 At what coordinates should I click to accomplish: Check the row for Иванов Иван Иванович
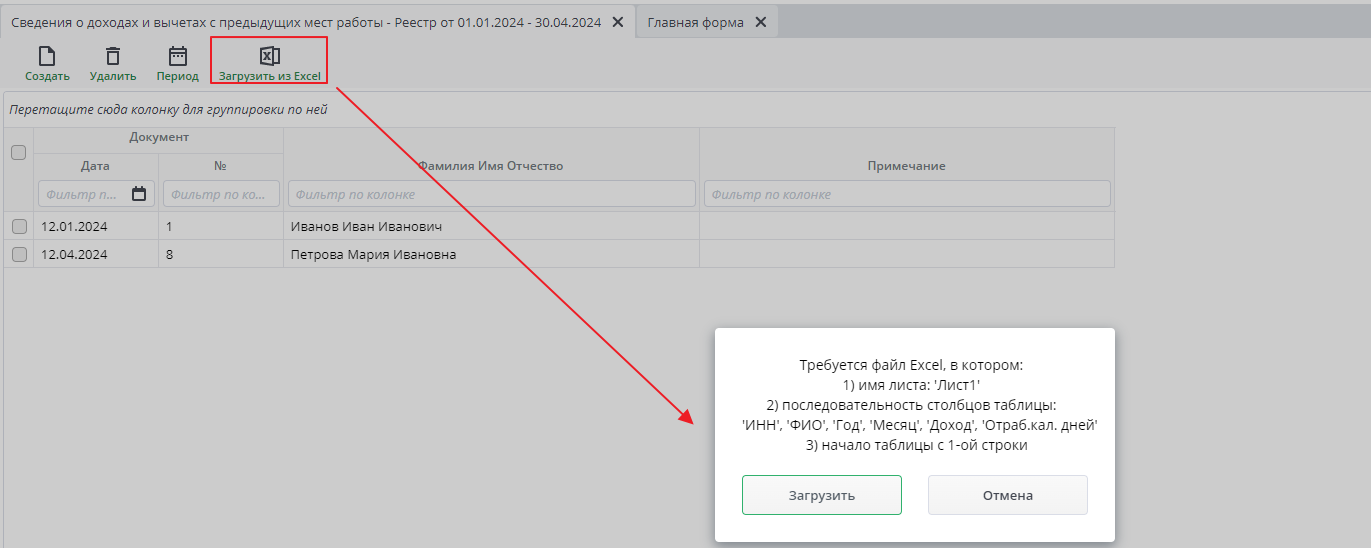[18, 227]
